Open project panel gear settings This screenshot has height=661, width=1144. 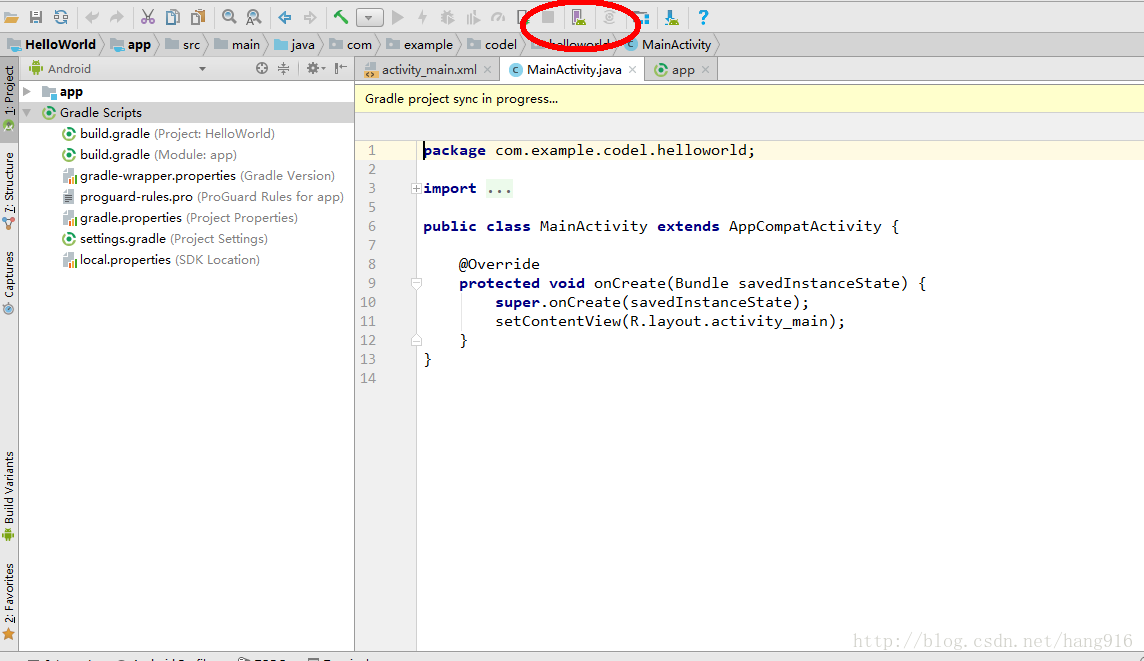pyautogui.click(x=314, y=69)
